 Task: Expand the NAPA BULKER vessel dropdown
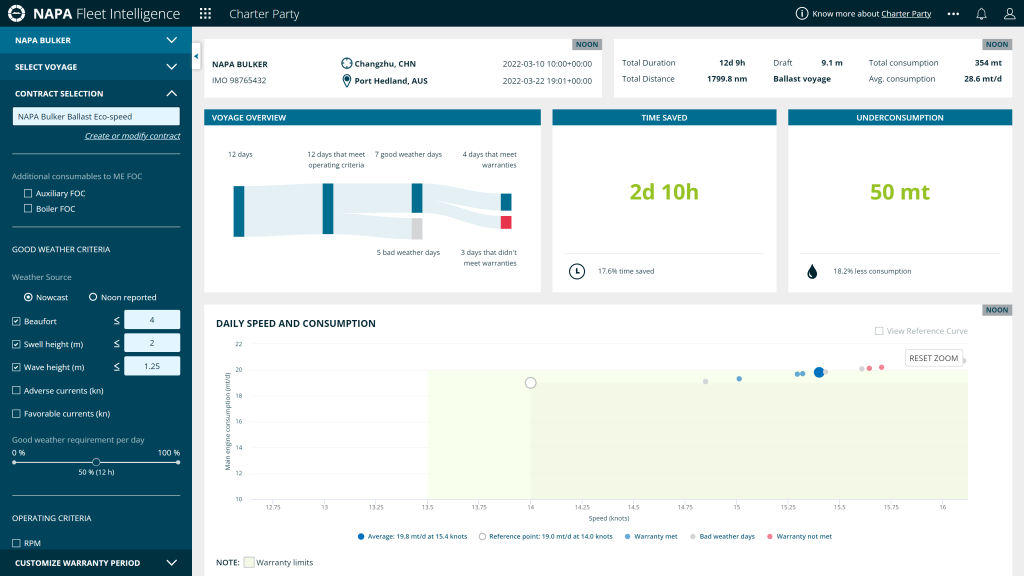(x=96, y=40)
